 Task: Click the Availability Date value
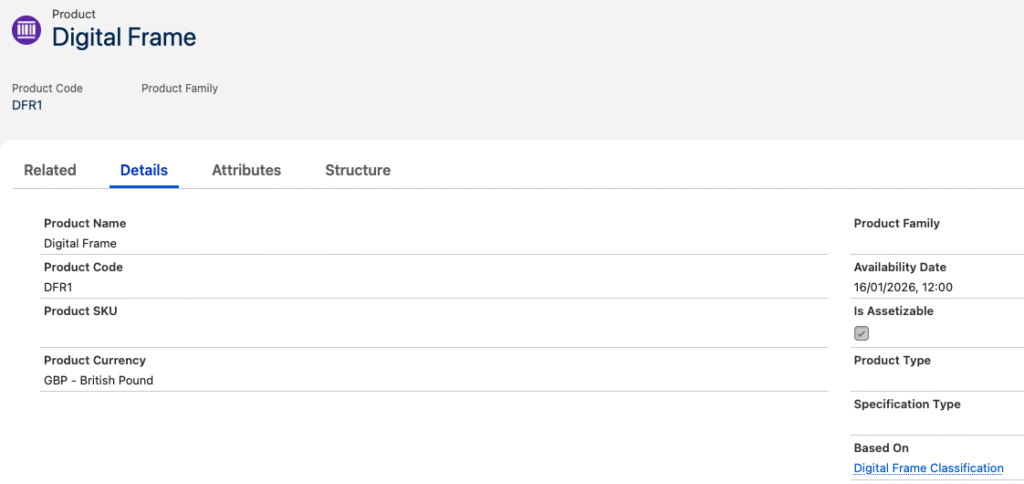pos(903,287)
